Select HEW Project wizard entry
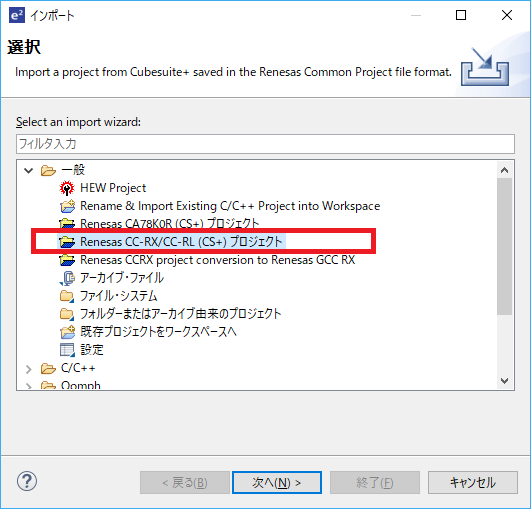This screenshot has width=531, height=509. (113, 188)
